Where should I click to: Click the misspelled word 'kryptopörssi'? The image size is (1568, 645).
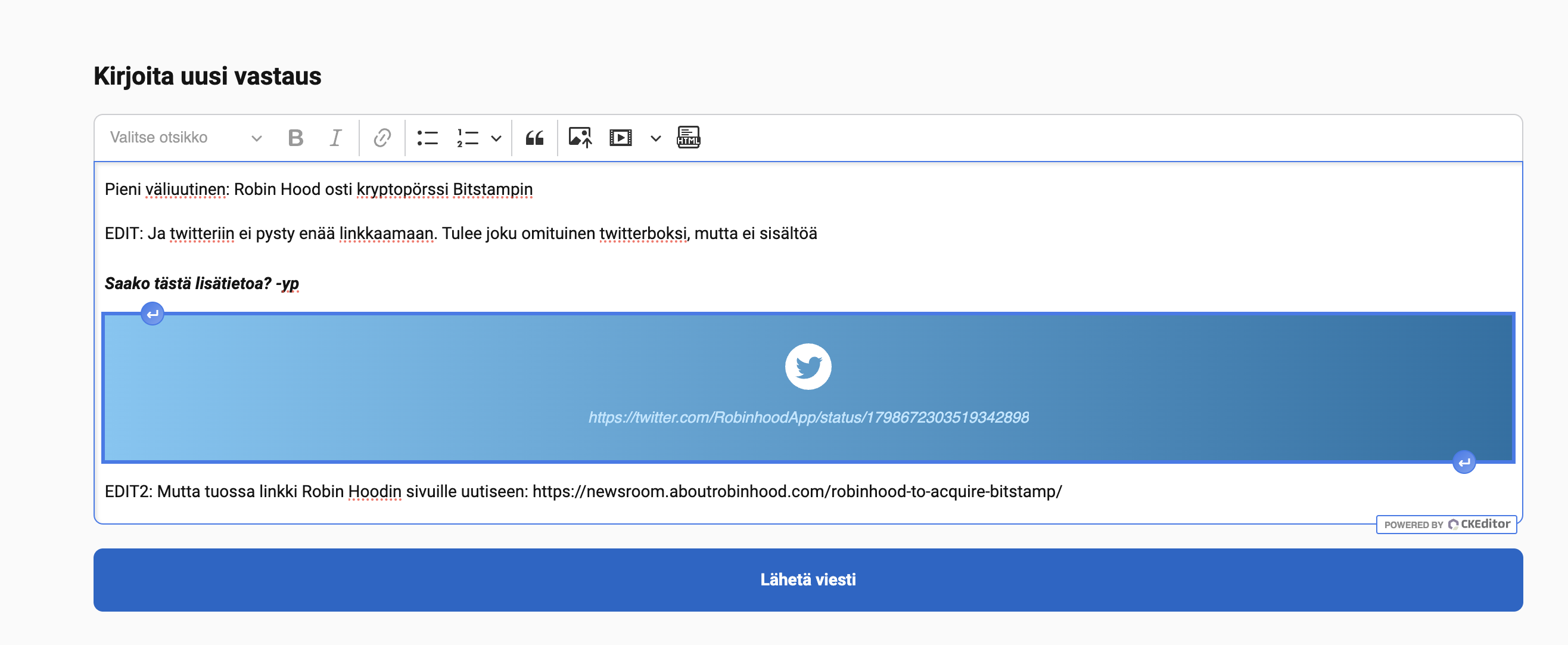[402, 190]
